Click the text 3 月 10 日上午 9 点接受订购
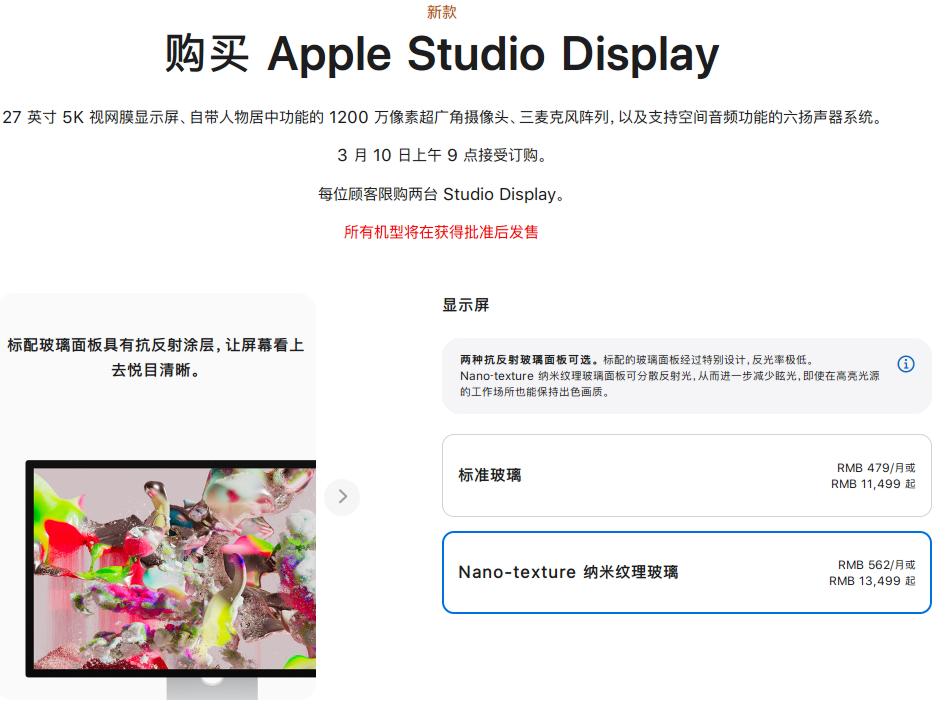This screenshot has height=706, width=949. click(442, 156)
